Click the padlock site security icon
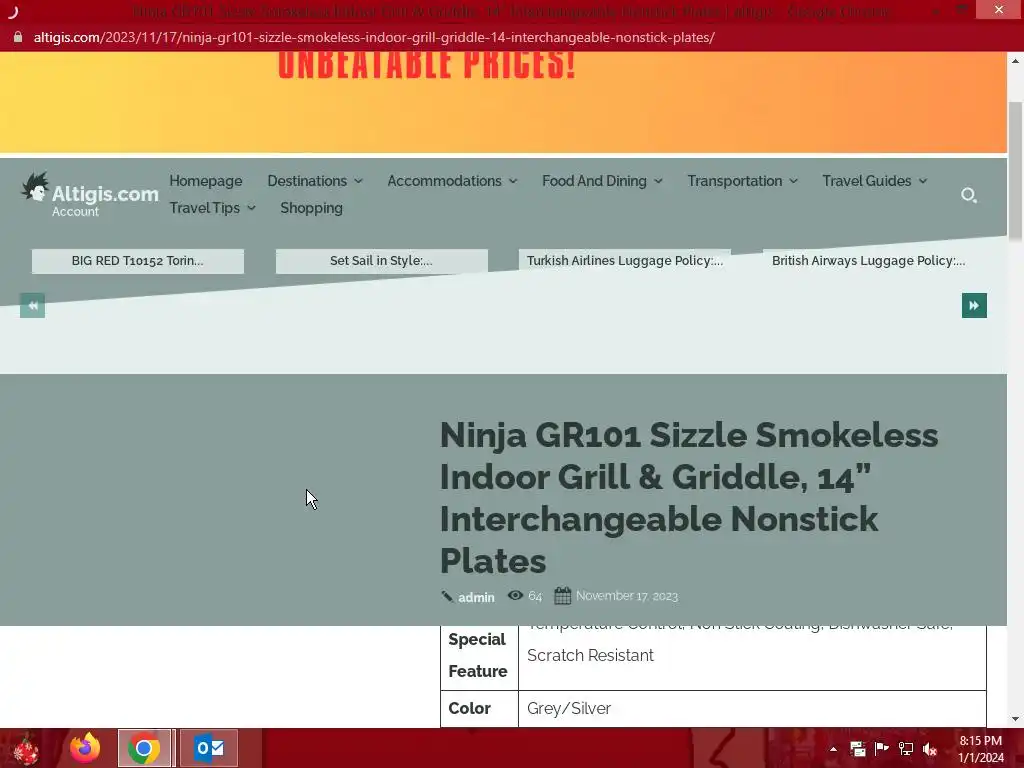The image size is (1024, 768). (x=18, y=37)
